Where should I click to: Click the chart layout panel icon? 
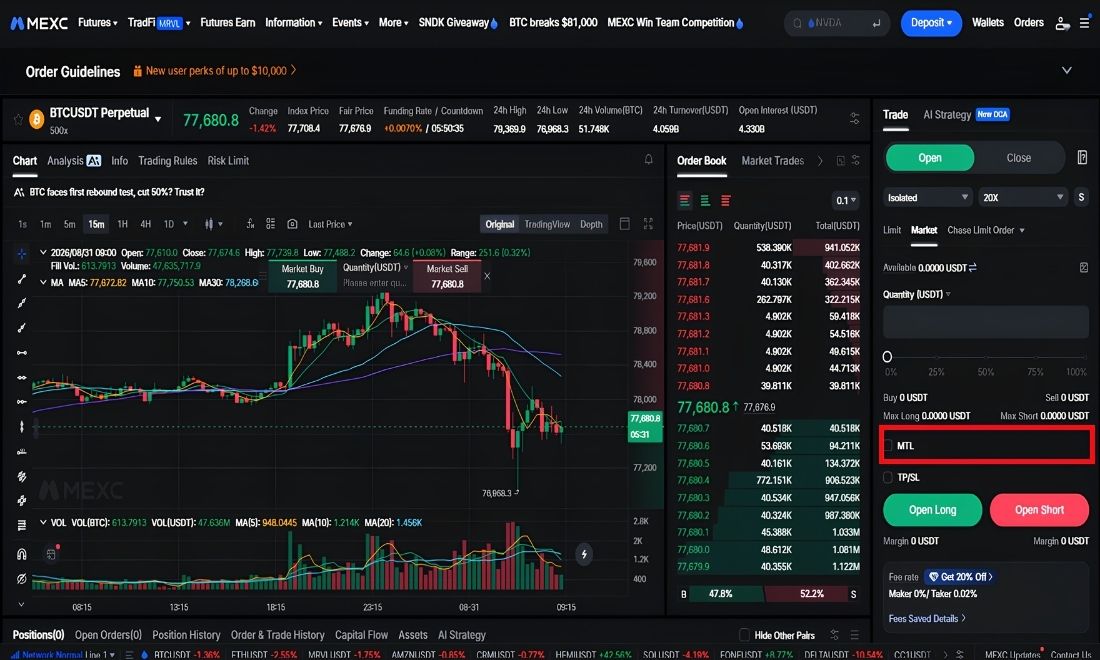coord(625,224)
